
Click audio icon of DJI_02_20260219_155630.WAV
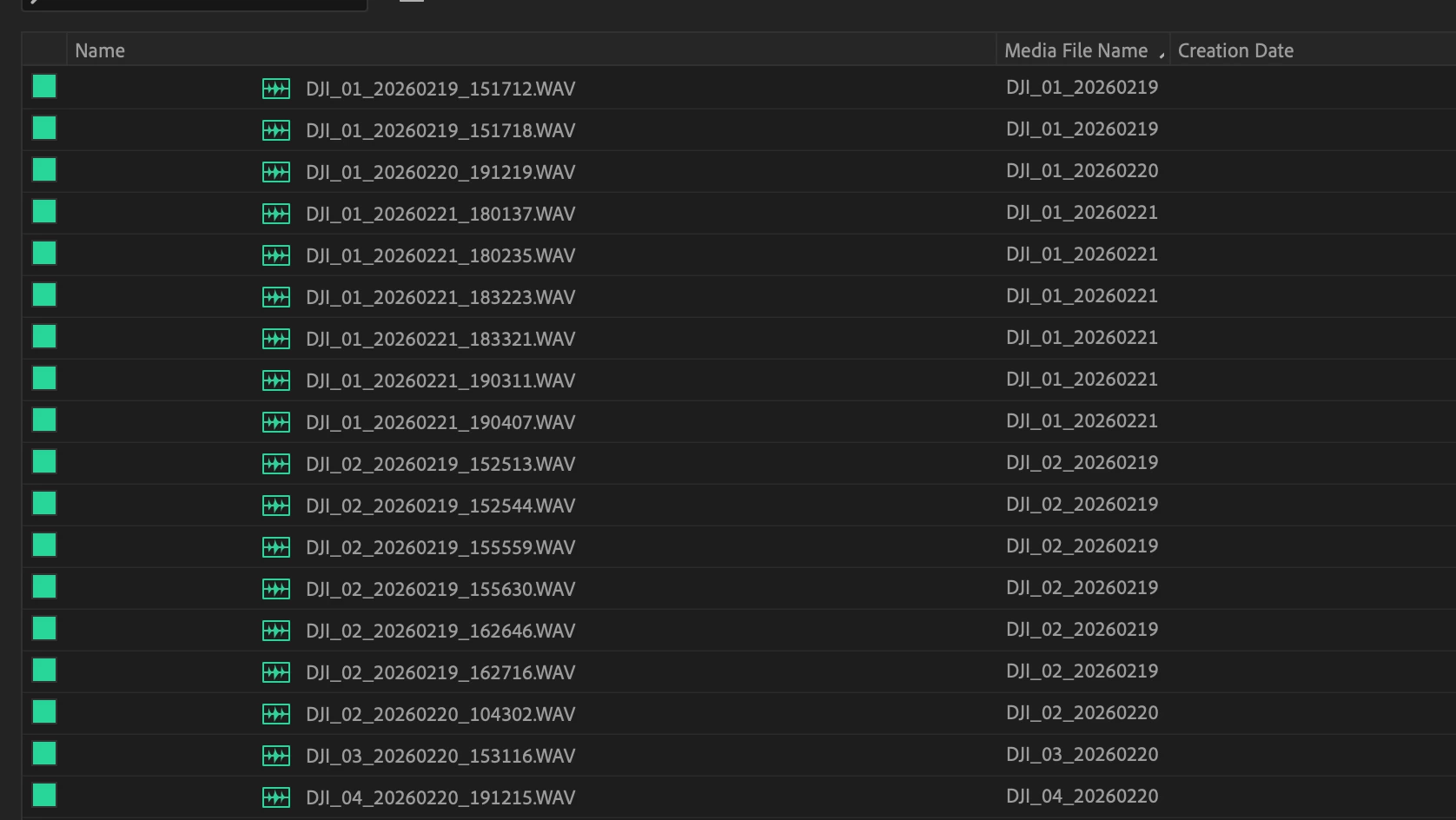pyautogui.click(x=276, y=589)
